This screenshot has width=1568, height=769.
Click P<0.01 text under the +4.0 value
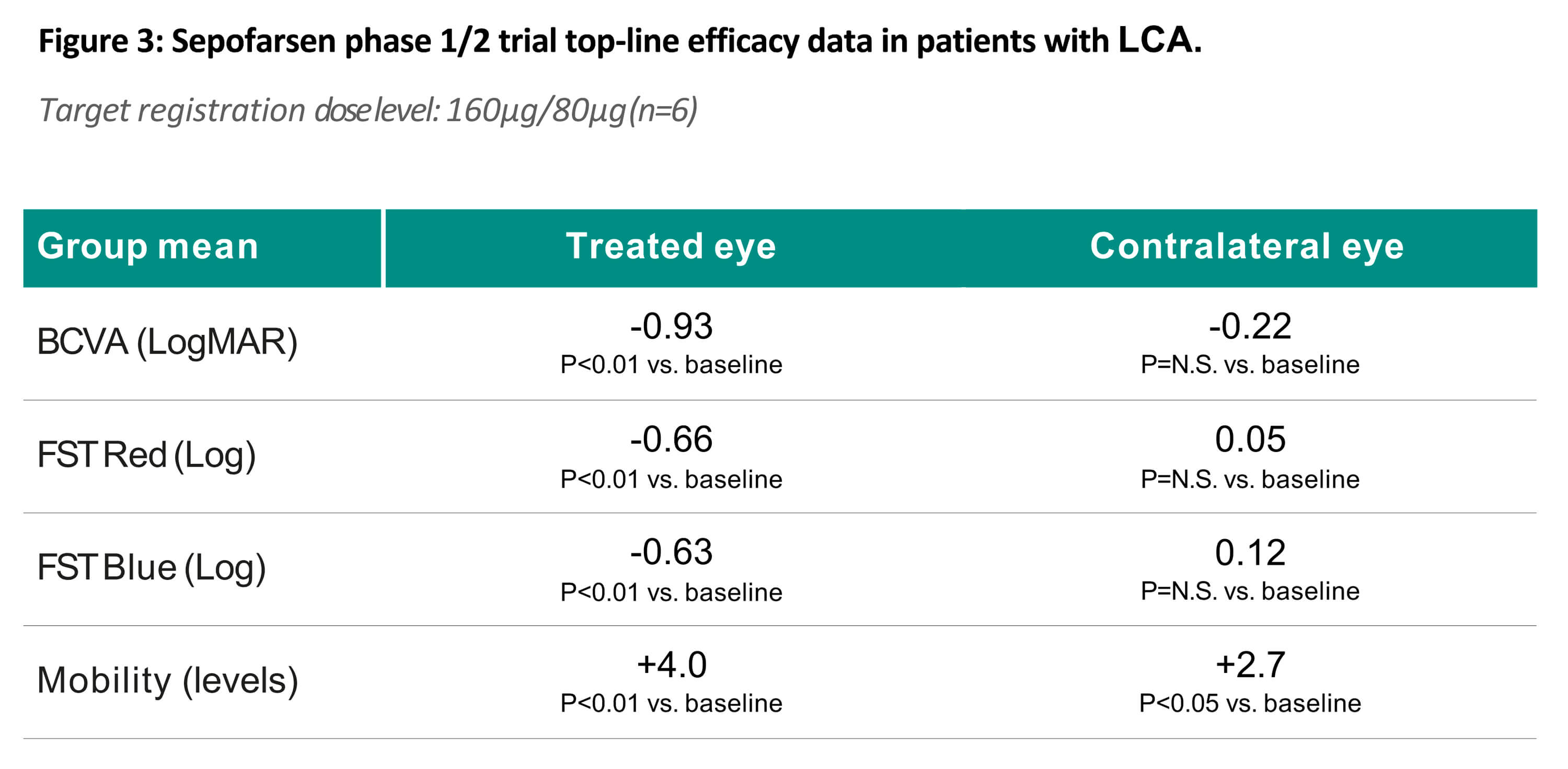[671, 703]
